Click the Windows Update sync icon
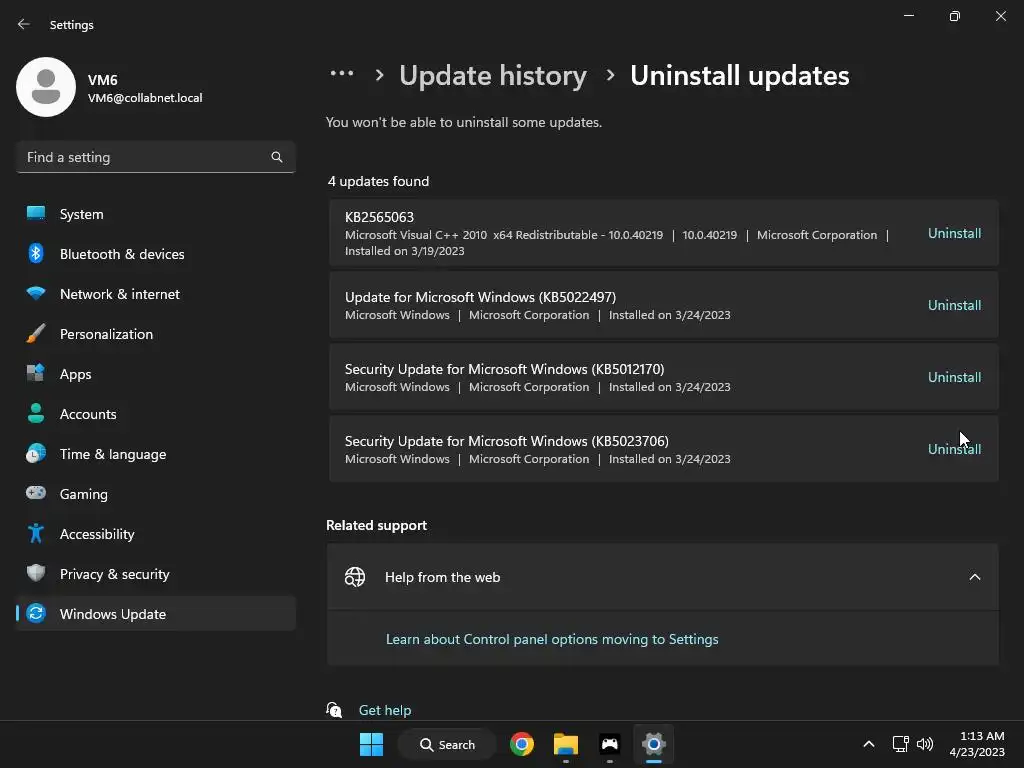This screenshot has height=768, width=1024. [x=36, y=613]
